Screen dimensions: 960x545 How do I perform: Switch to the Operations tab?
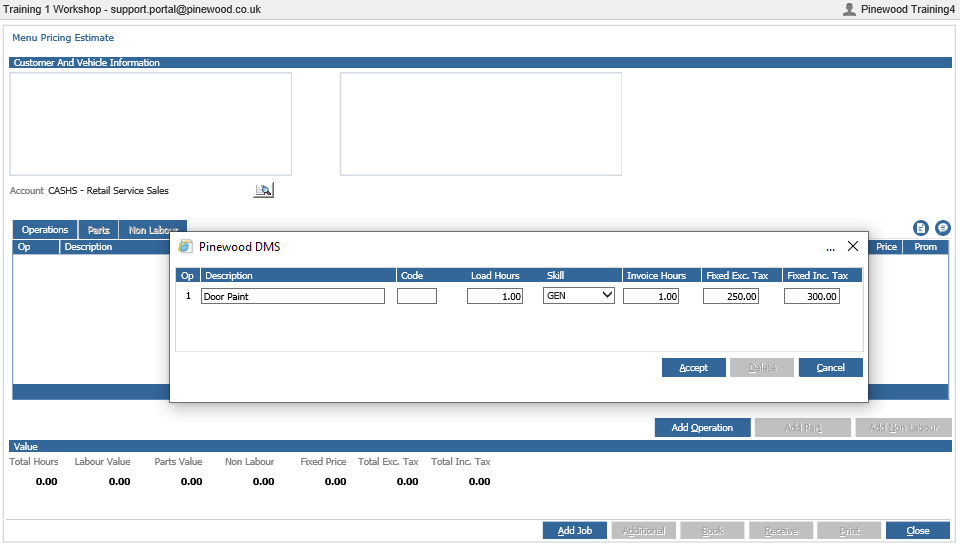45,230
